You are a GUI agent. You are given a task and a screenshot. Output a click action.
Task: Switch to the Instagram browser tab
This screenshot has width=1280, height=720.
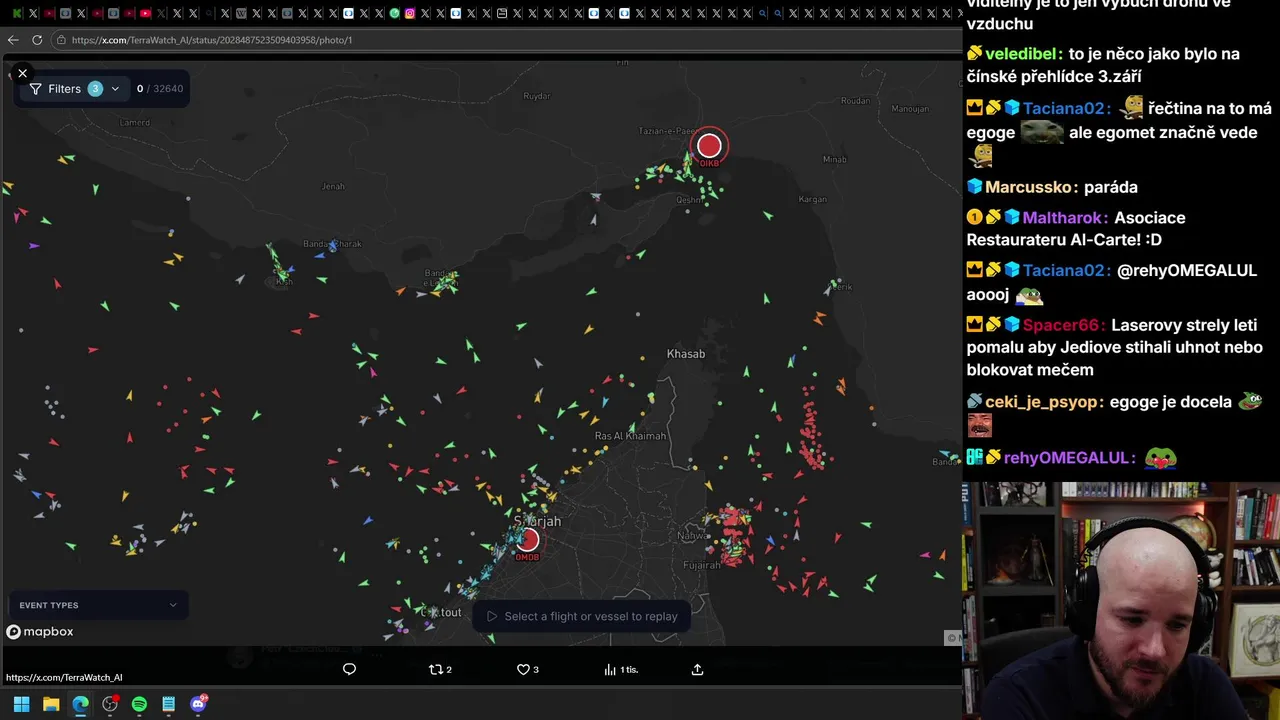click(x=410, y=13)
